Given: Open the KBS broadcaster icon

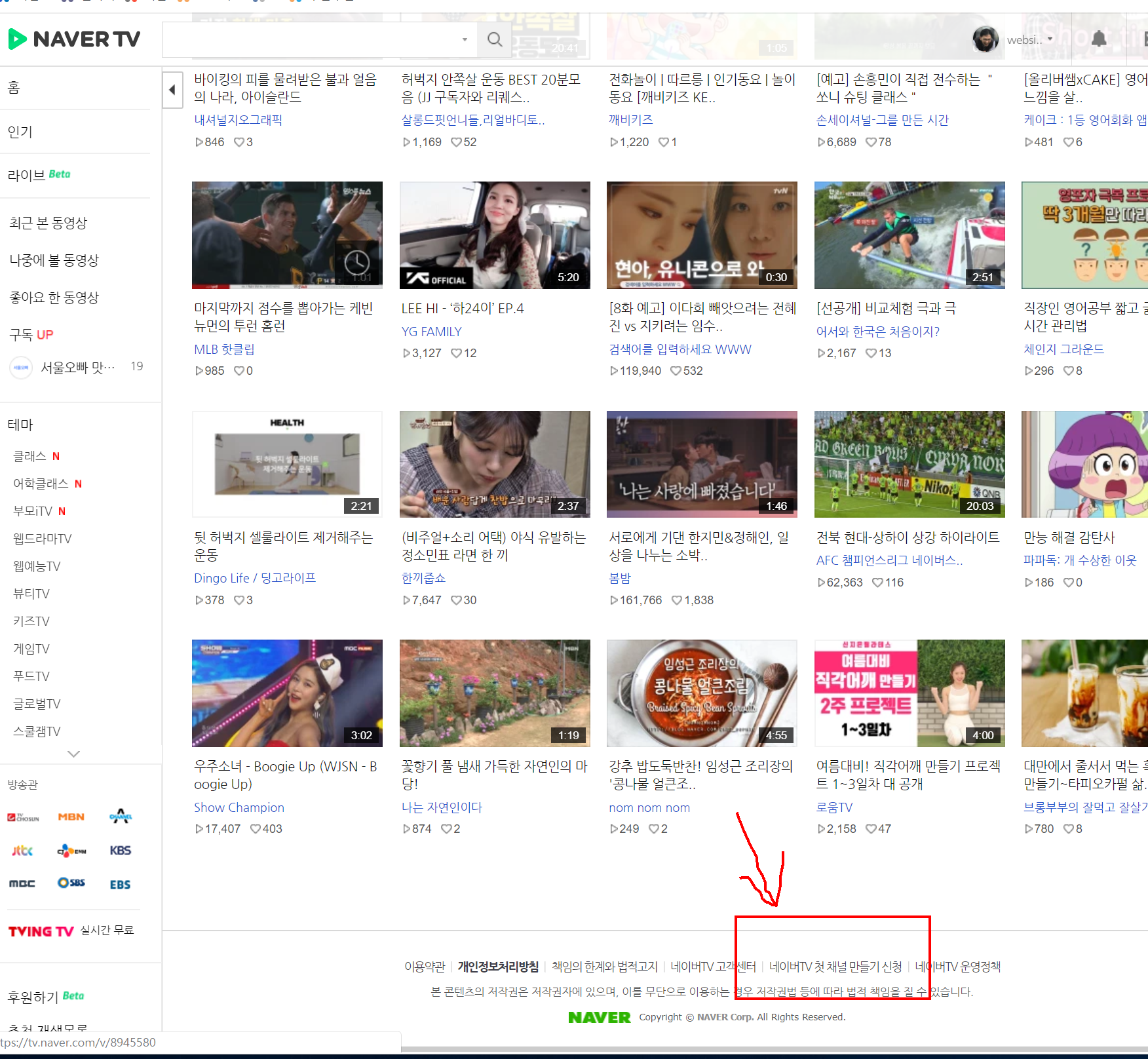Looking at the screenshot, I should tap(121, 851).
